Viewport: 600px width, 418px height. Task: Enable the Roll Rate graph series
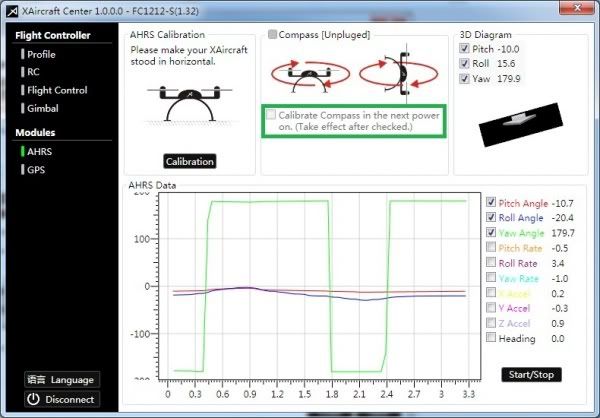click(491, 262)
